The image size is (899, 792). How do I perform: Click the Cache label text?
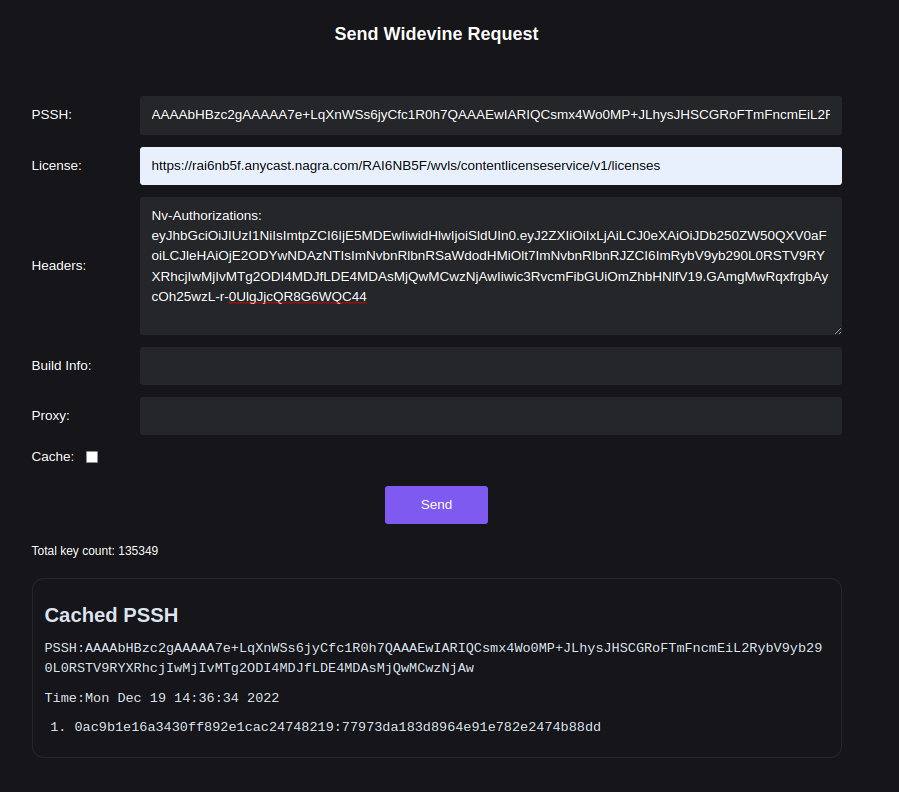(x=52, y=457)
